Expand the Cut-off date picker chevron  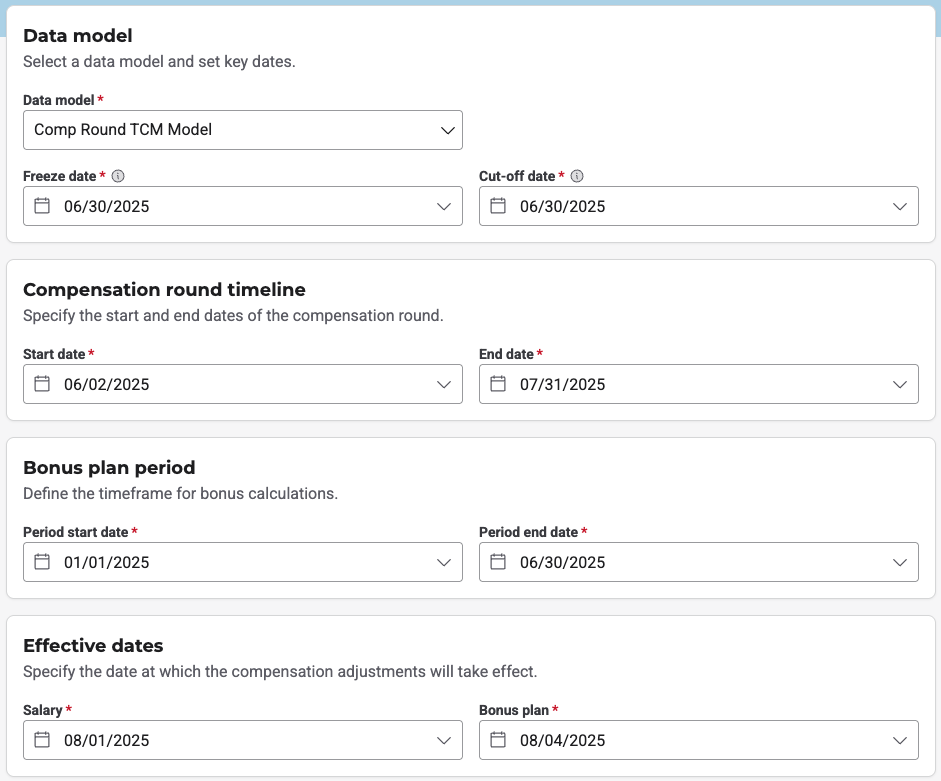[900, 207]
